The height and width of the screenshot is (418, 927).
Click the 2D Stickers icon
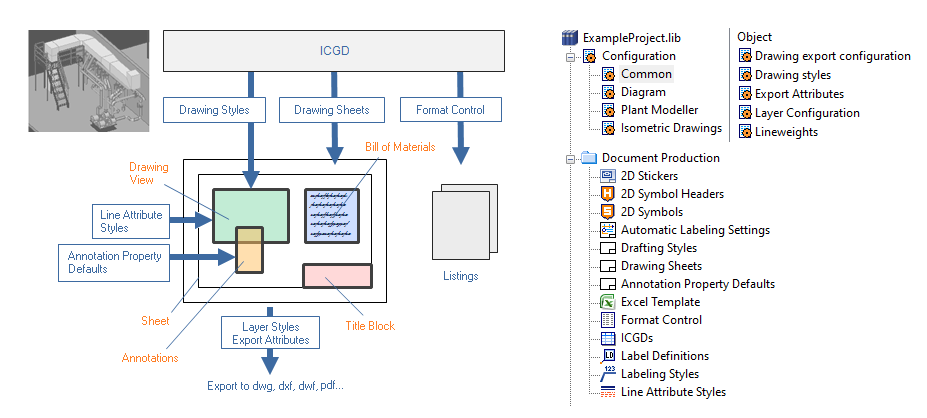click(607, 176)
